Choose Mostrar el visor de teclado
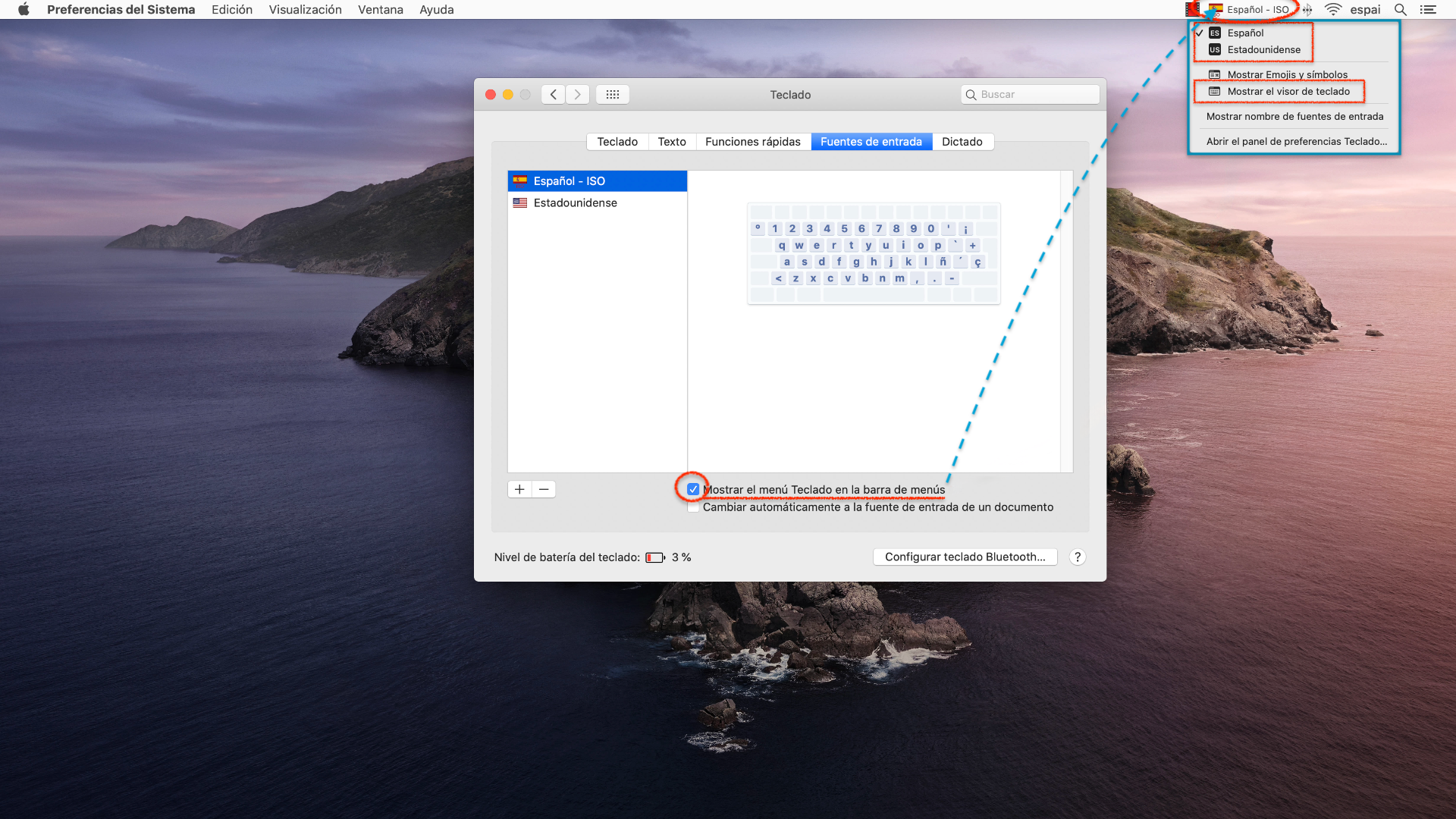The height and width of the screenshot is (819, 1456). pyautogui.click(x=1288, y=92)
